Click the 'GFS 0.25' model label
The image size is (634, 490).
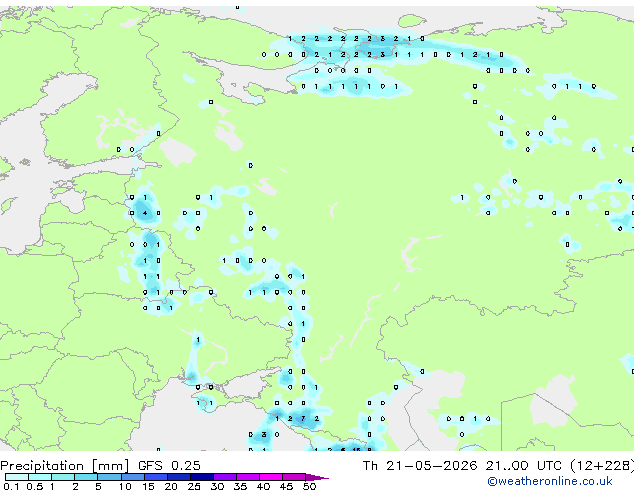pos(169,466)
